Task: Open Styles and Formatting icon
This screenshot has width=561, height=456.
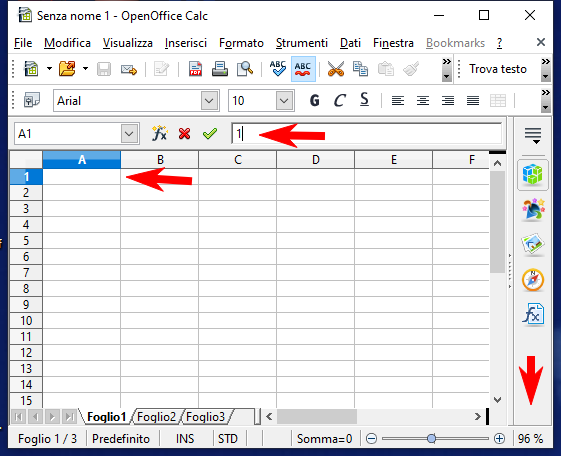Action: [x=32, y=100]
